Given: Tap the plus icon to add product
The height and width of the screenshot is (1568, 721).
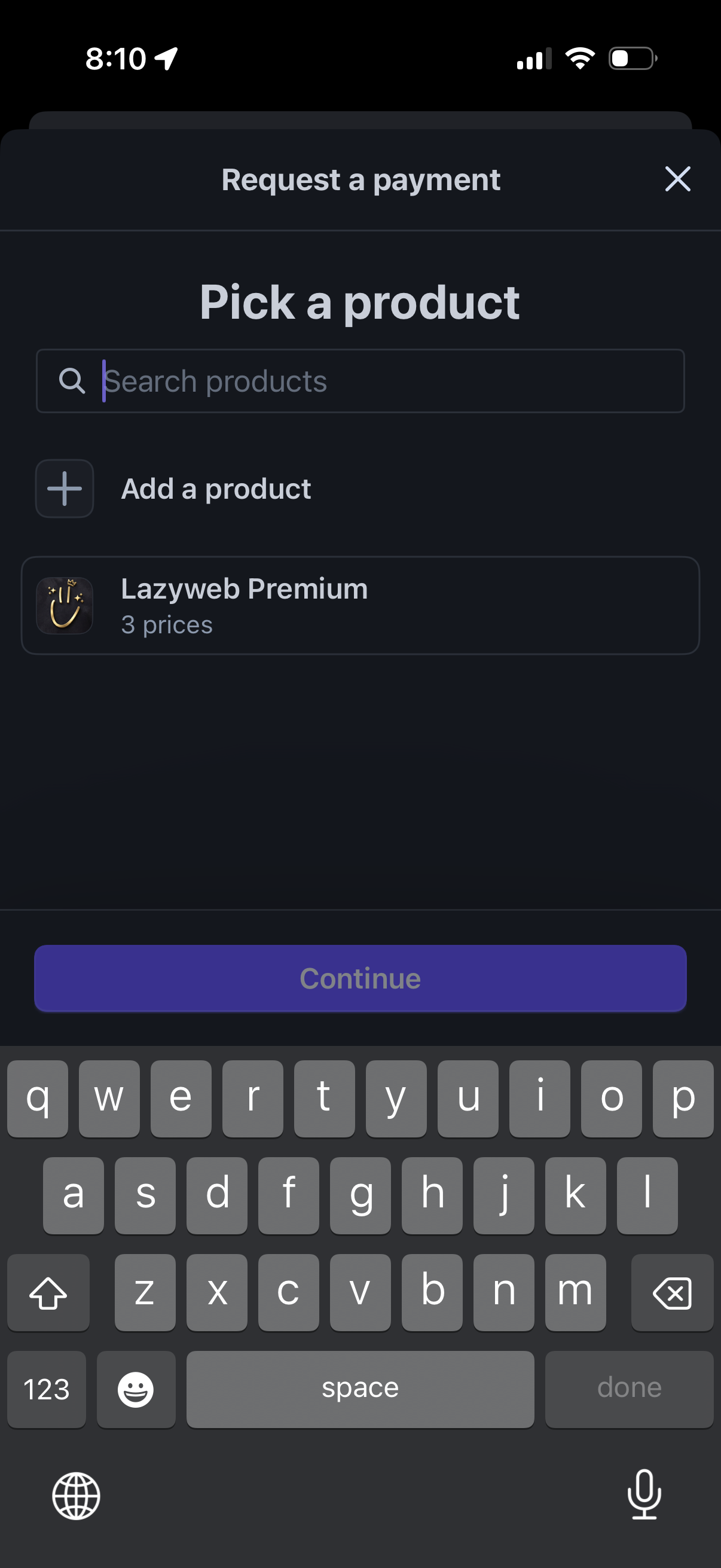Looking at the screenshot, I should pyautogui.click(x=65, y=489).
